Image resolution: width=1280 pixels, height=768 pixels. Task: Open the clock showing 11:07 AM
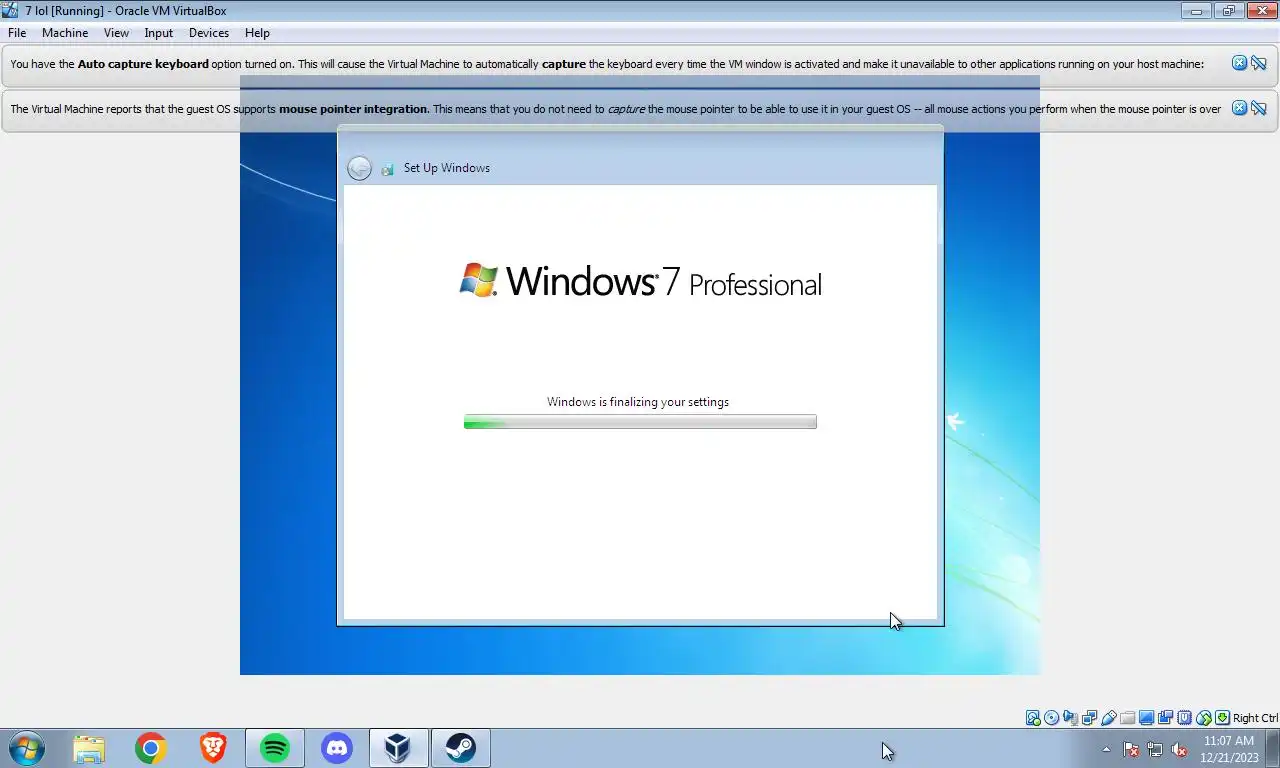[x=1229, y=749]
